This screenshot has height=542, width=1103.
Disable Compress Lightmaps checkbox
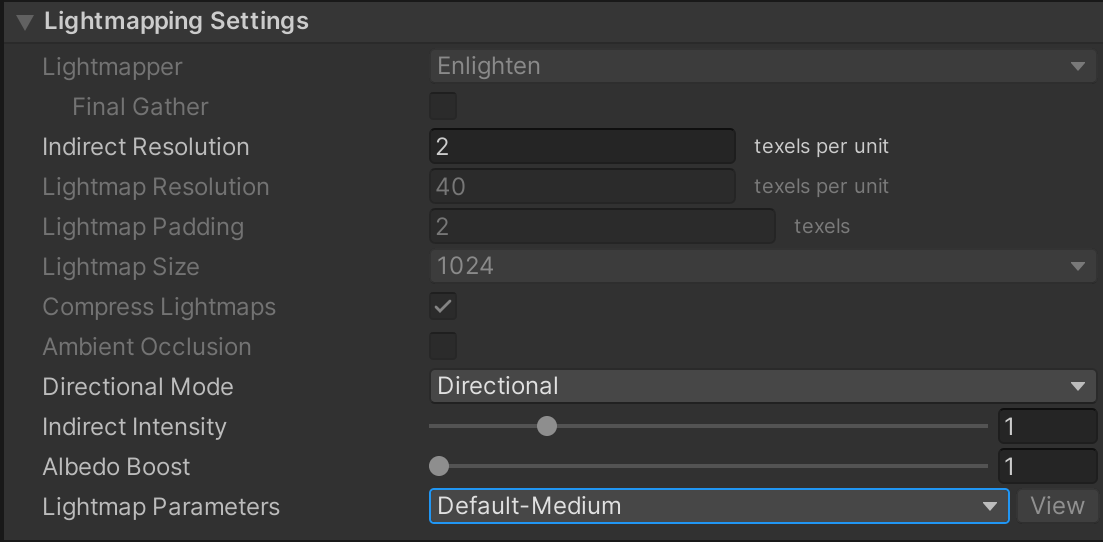point(443,306)
